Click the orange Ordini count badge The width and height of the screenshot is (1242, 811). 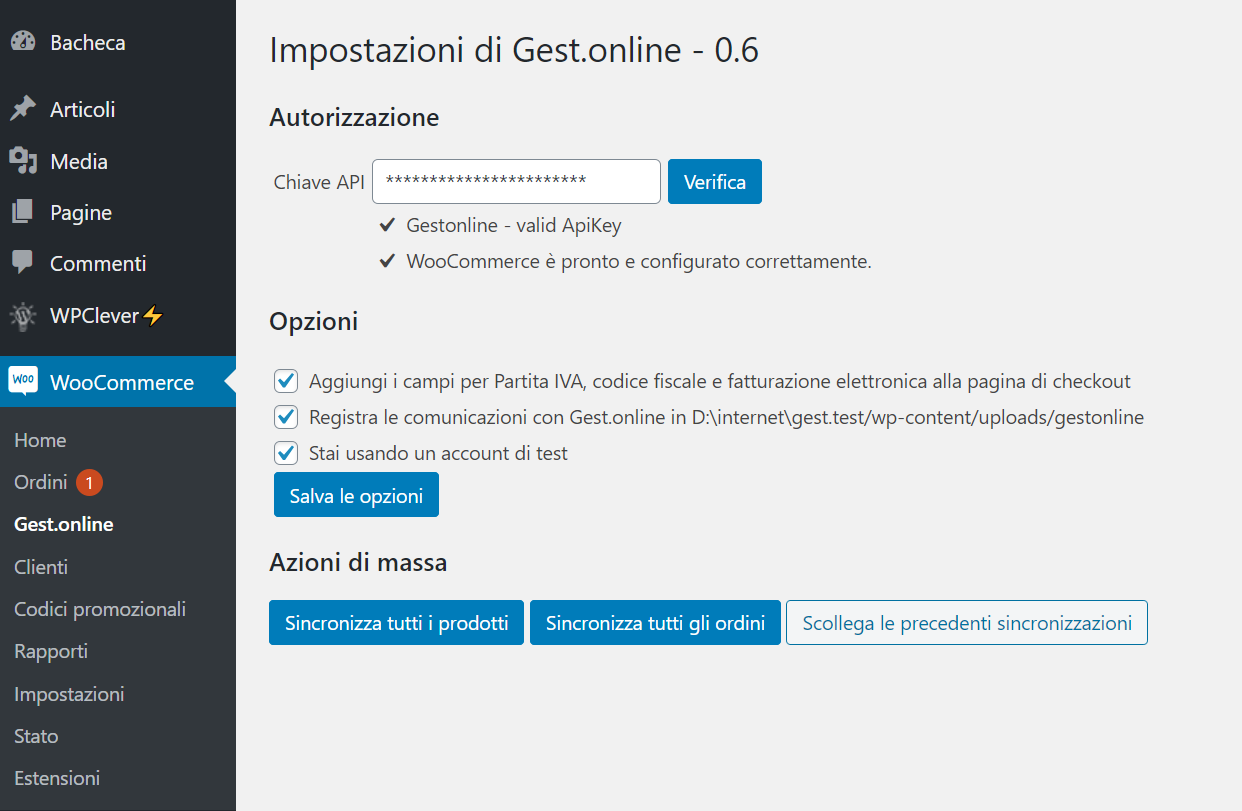[89, 483]
